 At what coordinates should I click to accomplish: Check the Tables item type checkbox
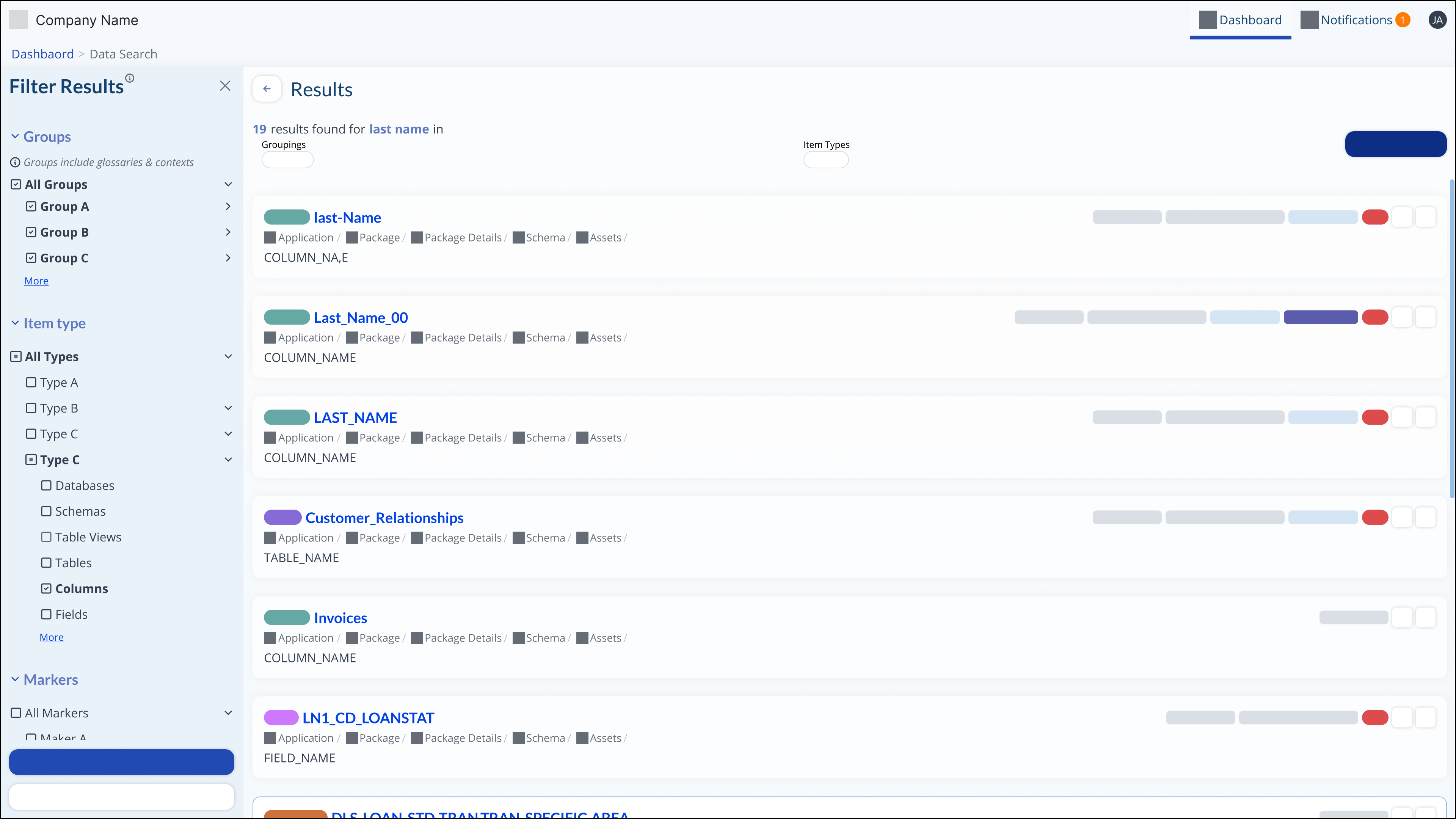46,563
